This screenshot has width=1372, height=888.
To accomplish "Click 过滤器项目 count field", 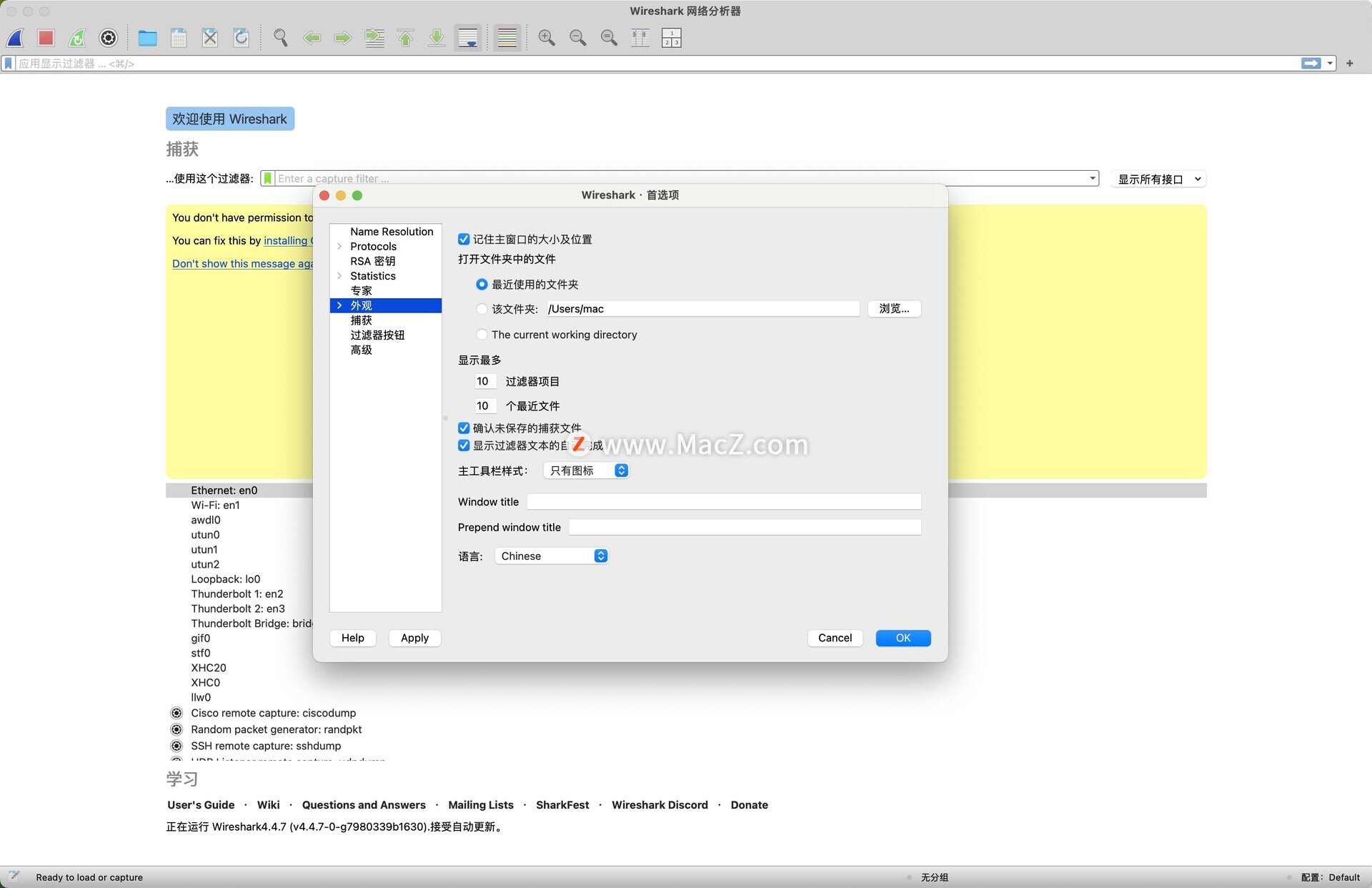I will 484,382.
